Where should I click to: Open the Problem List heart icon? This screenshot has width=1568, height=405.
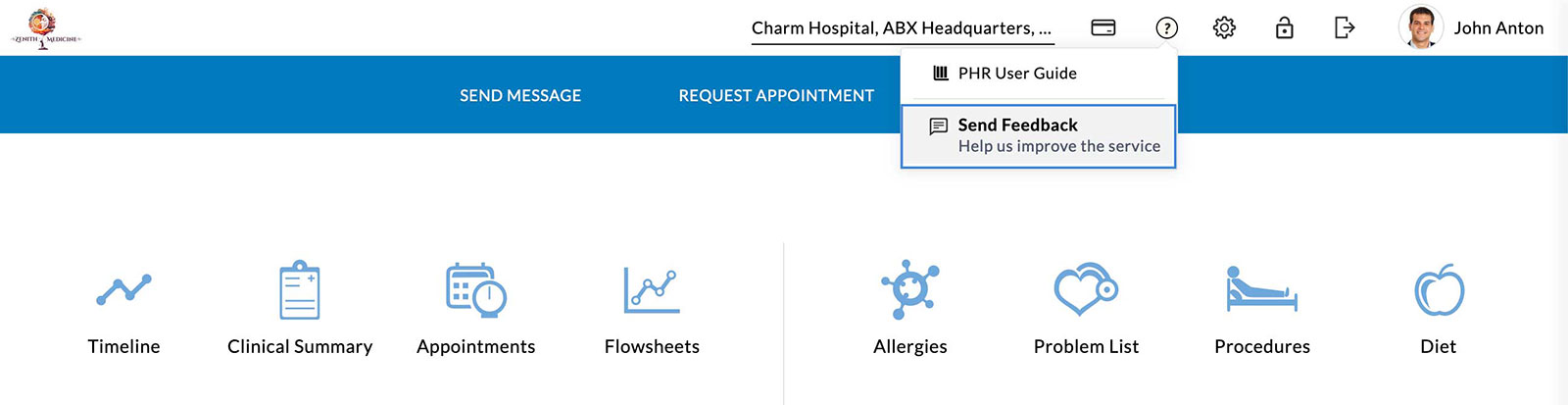1086,289
